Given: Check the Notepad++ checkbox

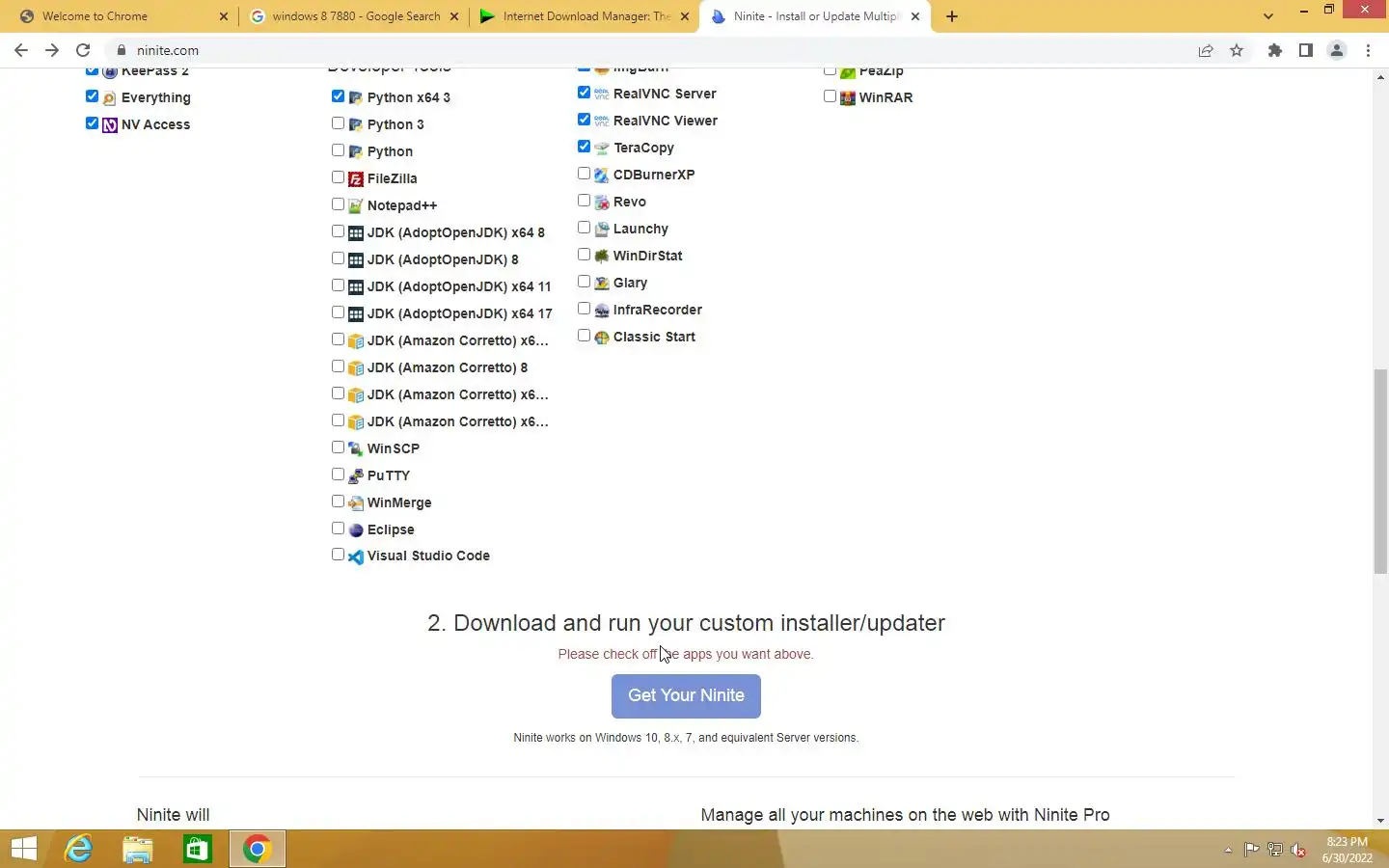Looking at the screenshot, I should coord(338,204).
